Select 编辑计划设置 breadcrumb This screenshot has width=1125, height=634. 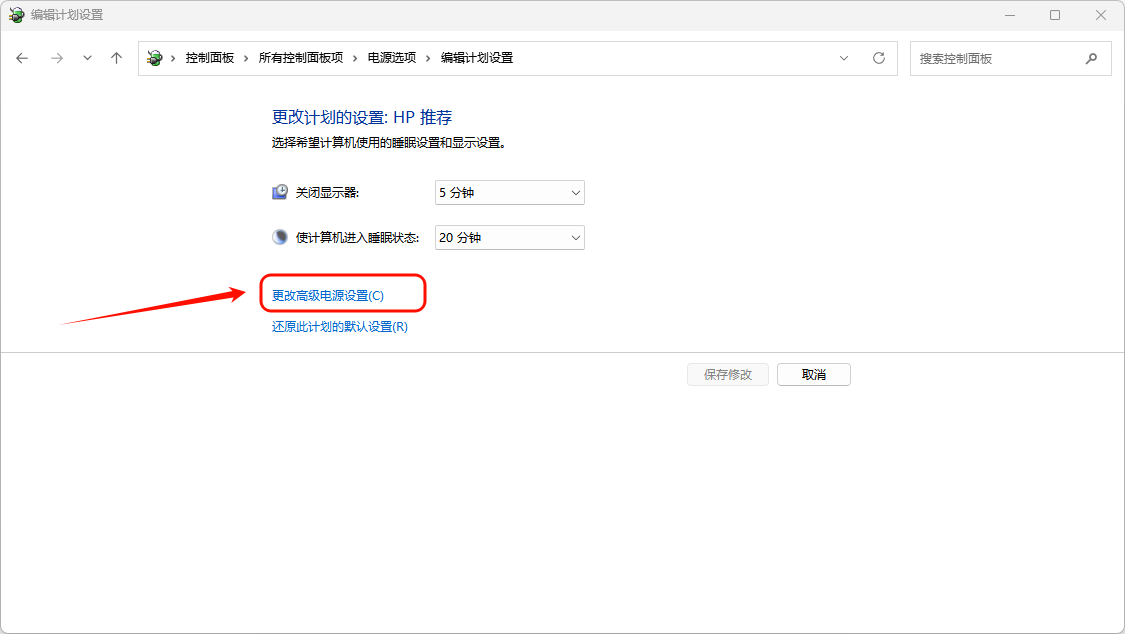pos(476,58)
